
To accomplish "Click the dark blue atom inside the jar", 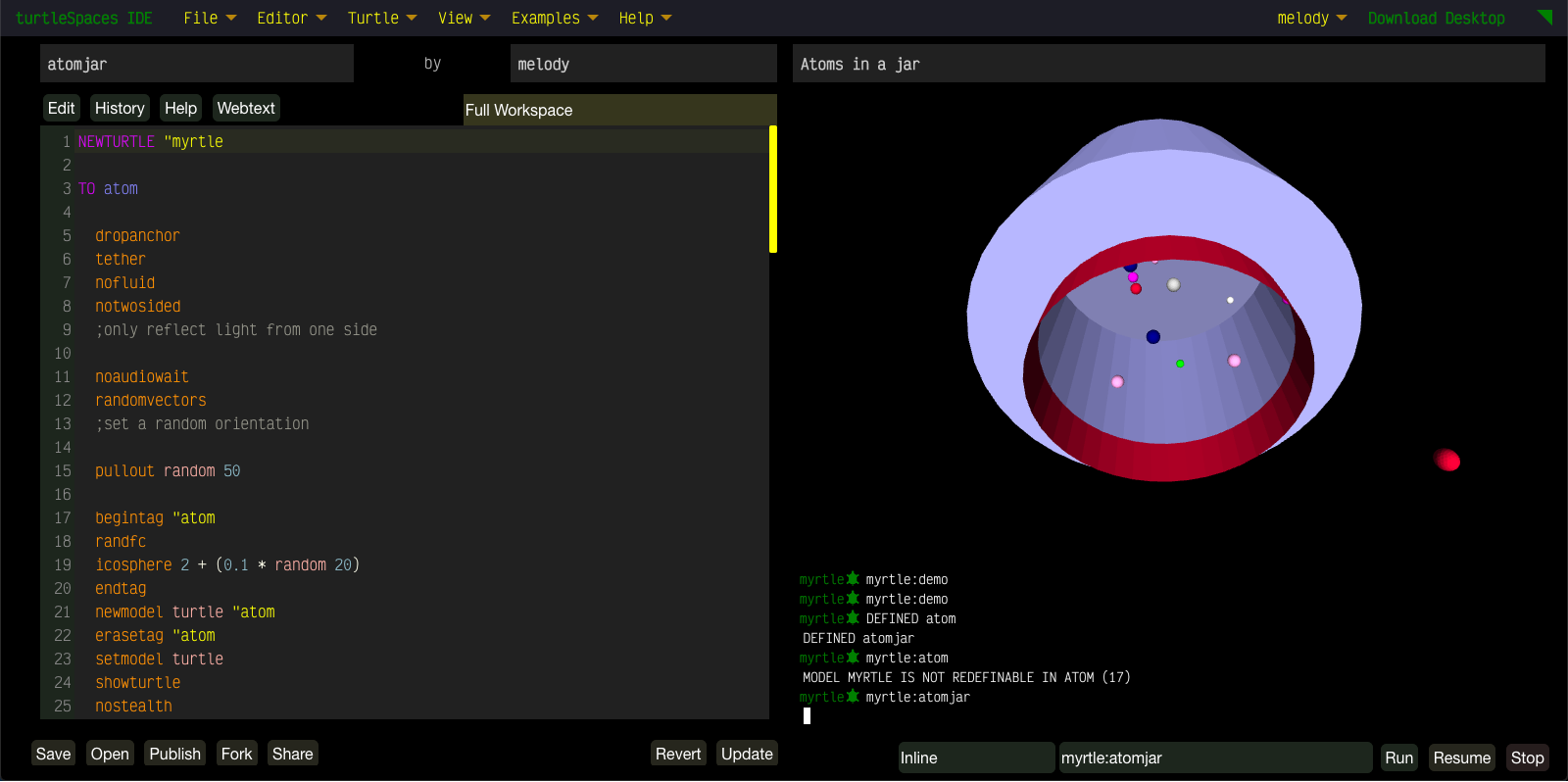I will click(1152, 337).
